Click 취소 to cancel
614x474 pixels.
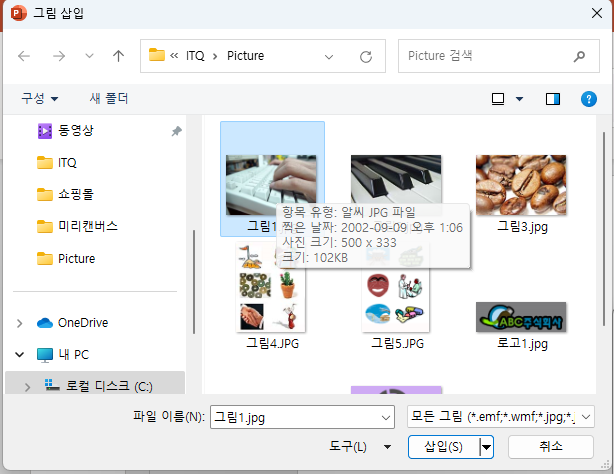551,447
